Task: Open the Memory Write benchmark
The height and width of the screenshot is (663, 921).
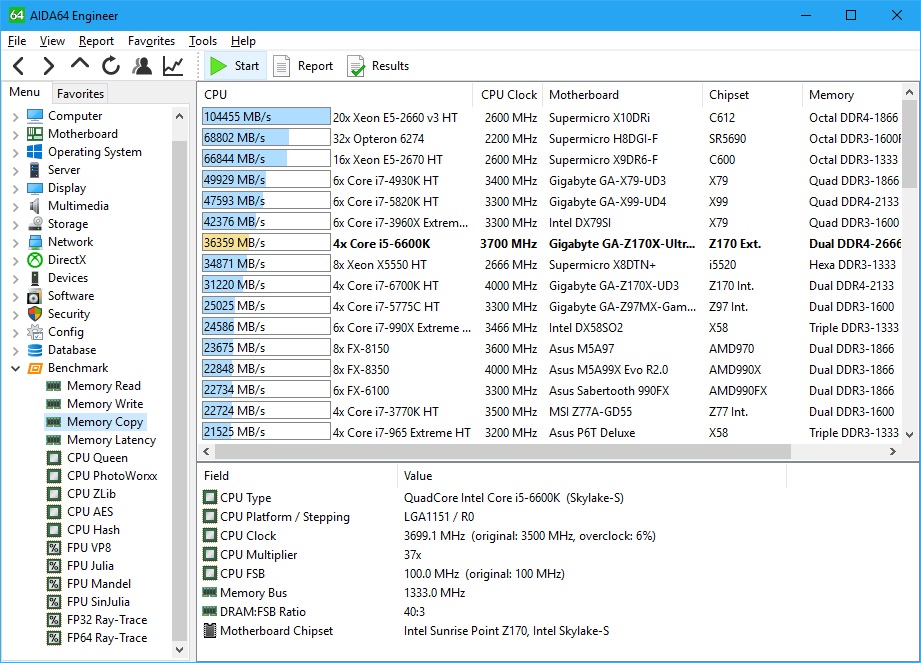Action: [x=105, y=404]
